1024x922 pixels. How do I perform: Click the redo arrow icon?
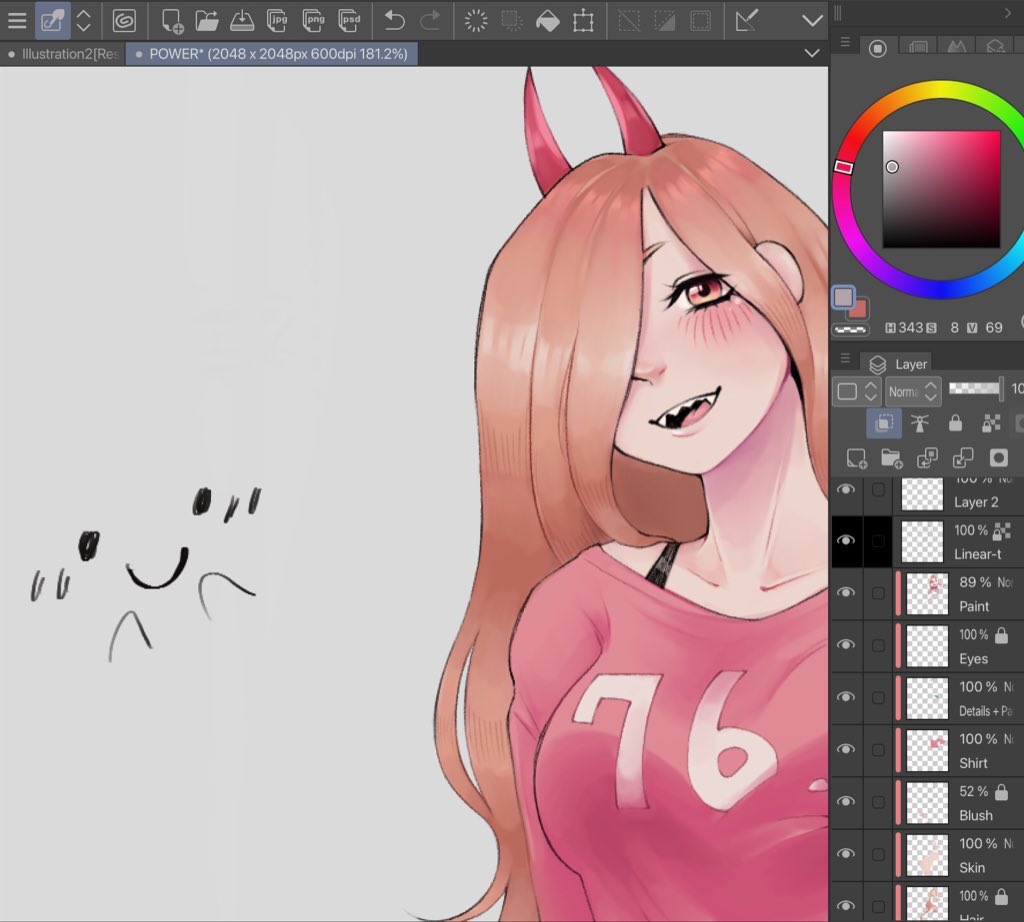coord(430,21)
